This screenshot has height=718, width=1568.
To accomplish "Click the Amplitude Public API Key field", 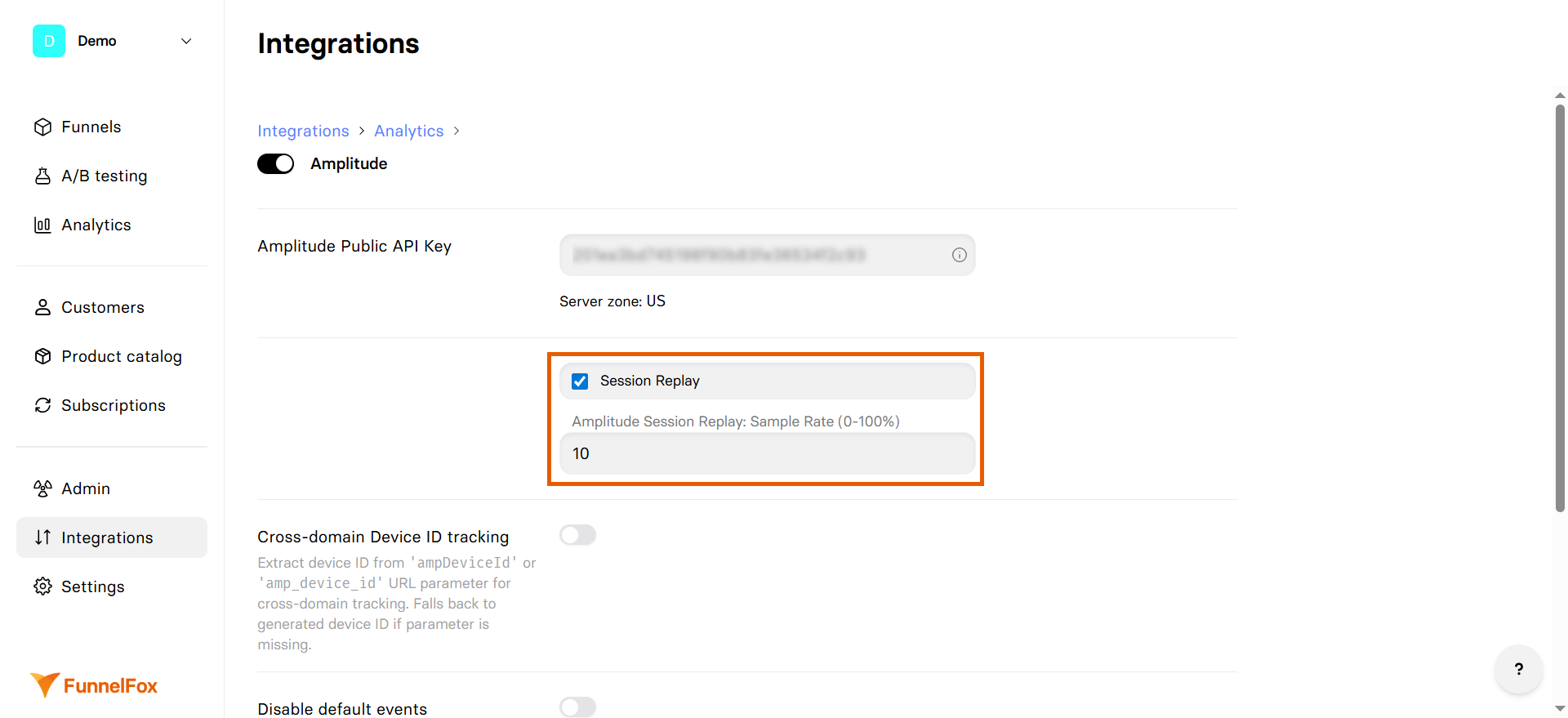I will point(767,255).
